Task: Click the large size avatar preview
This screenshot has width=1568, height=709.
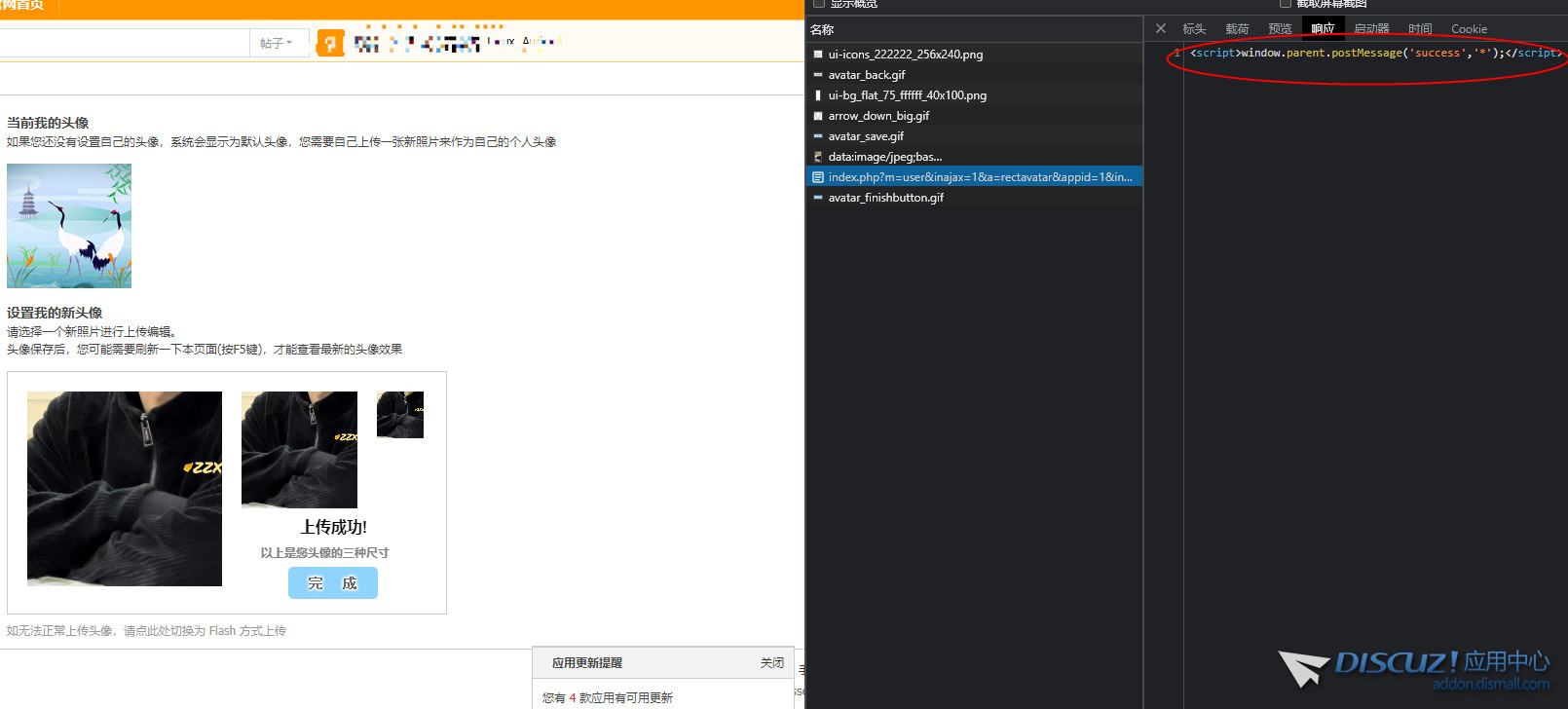Action: pyautogui.click(x=125, y=489)
